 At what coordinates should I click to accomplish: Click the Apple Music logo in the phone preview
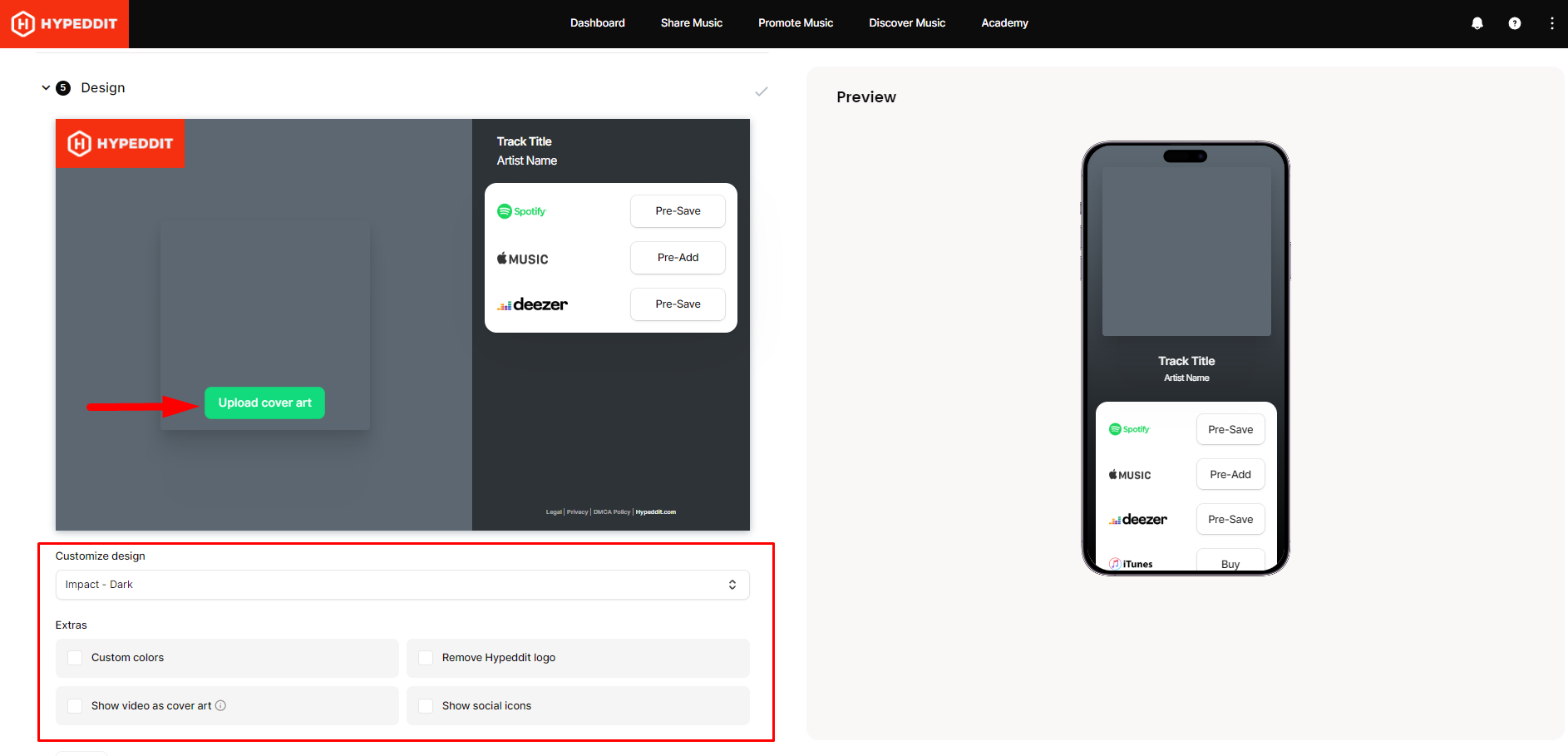point(1129,475)
